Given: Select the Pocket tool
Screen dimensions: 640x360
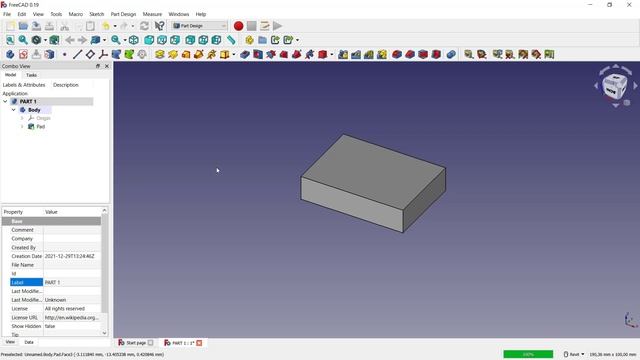Looking at the screenshot, I should [x=244, y=54].
